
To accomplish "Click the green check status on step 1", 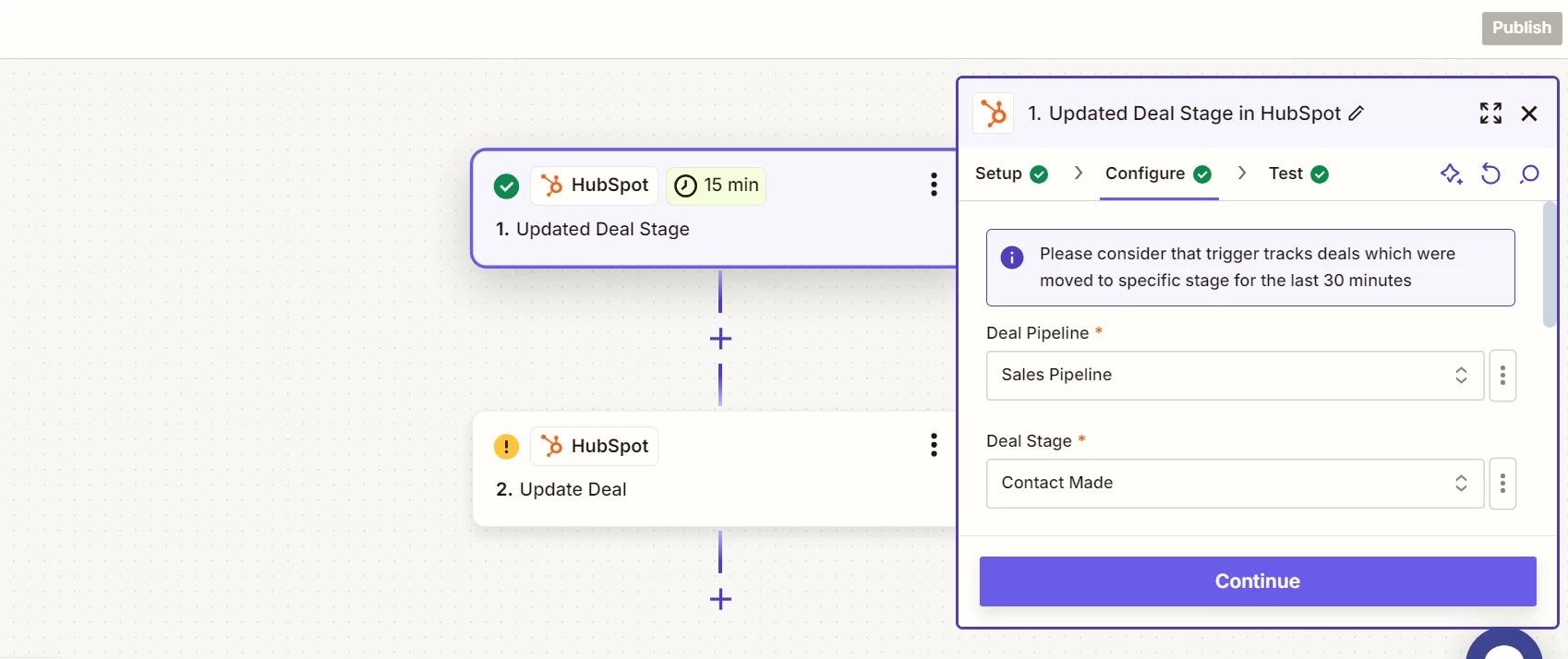I will click(506, 186).
